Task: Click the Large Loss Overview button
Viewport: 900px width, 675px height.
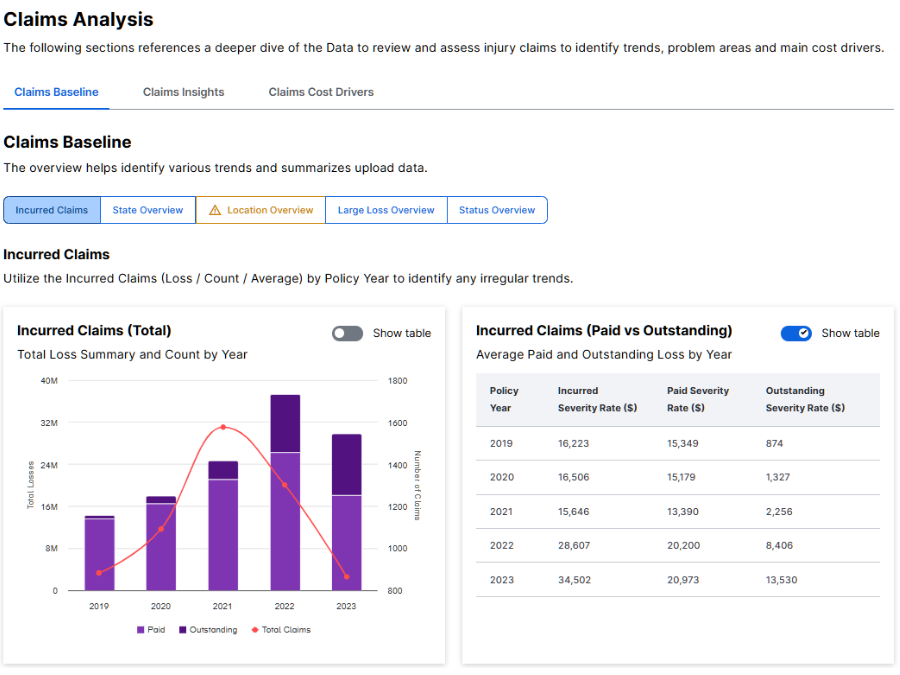Action: pos(385,210)
